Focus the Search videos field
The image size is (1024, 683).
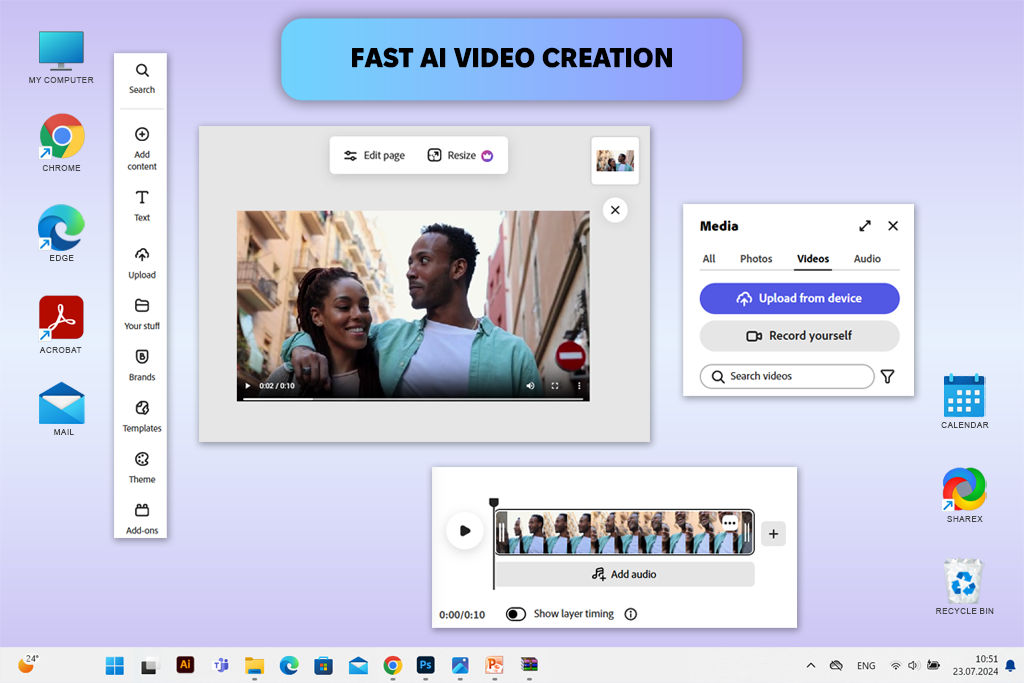[x=786, y=376]
